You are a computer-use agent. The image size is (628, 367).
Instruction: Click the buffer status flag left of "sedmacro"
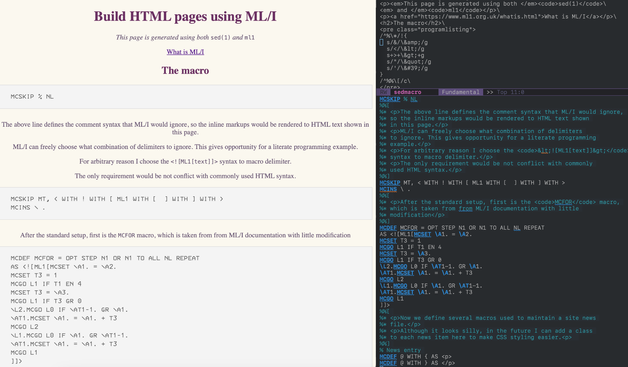[384, 92]
